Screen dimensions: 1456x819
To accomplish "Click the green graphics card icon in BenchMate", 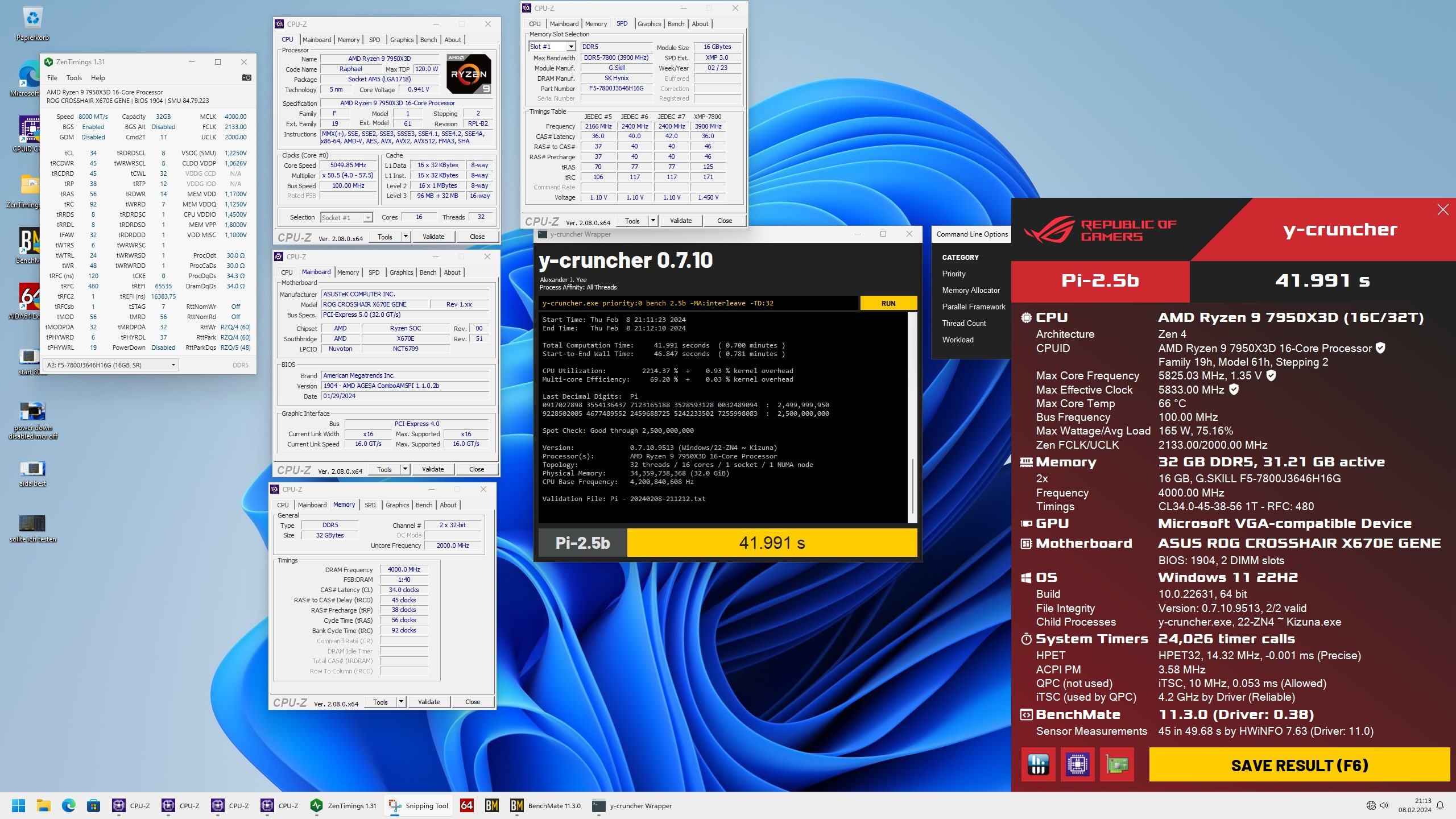I will pyautogui.click(x=1117, y=764).
